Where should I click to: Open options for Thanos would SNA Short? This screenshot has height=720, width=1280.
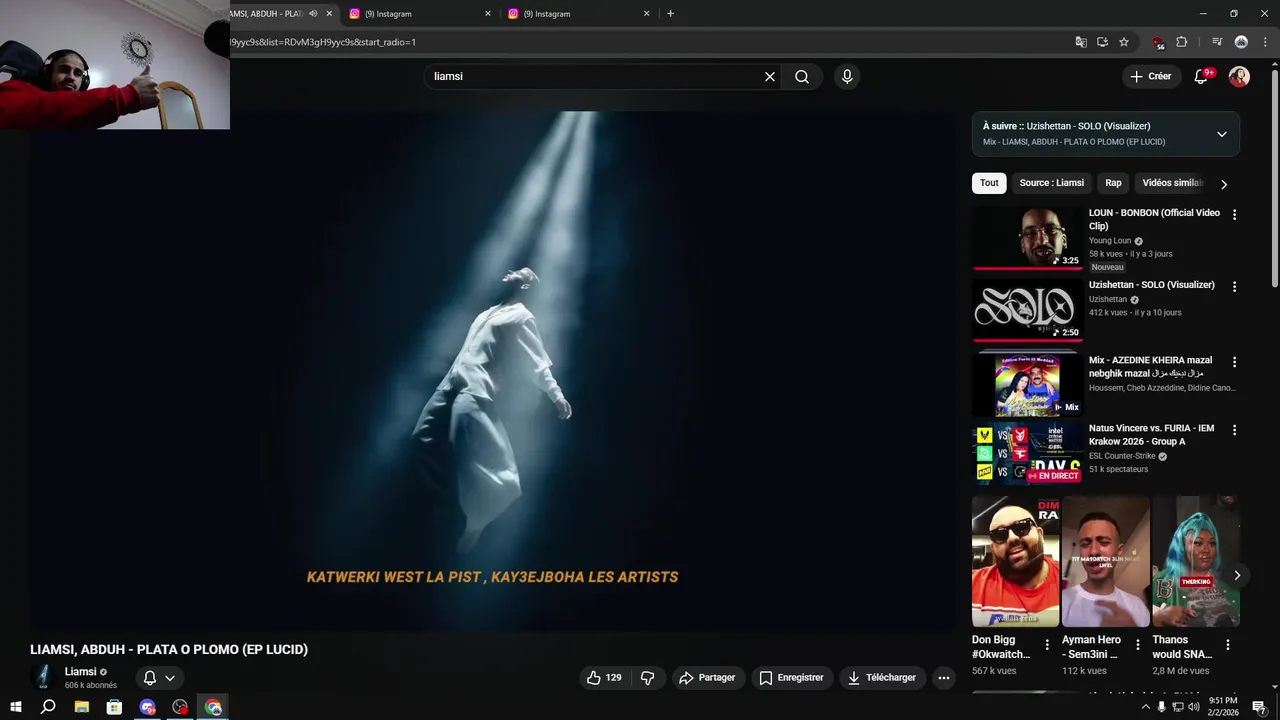point(1227,645)
